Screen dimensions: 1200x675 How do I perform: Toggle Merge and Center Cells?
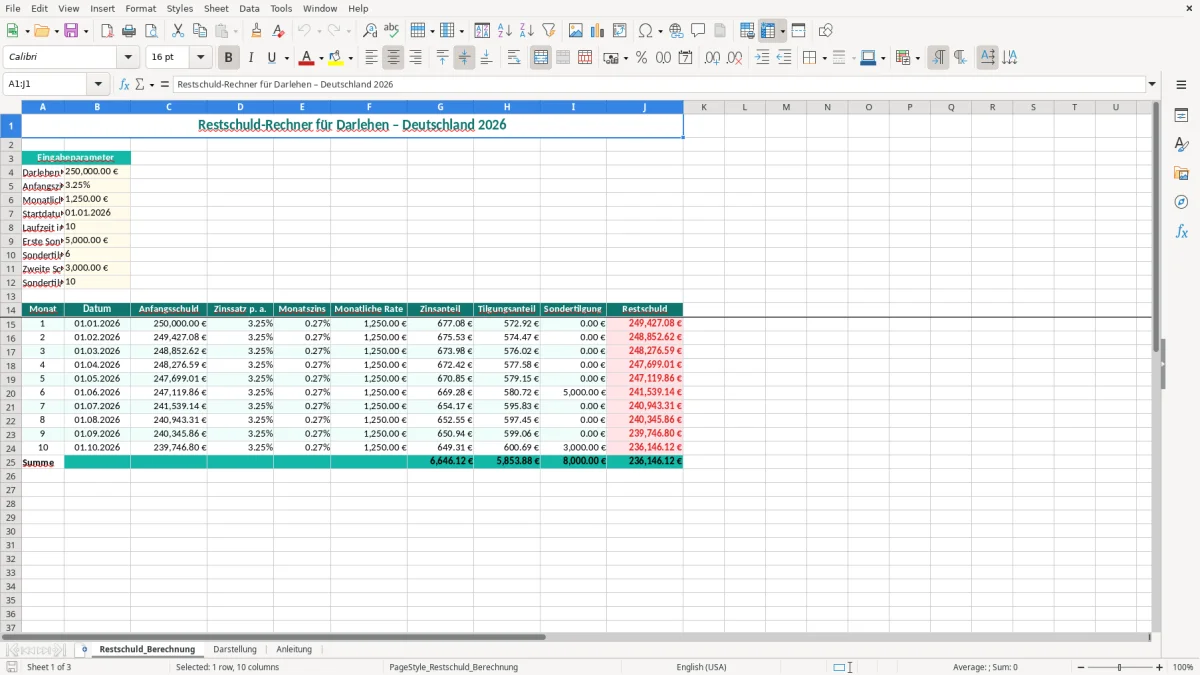tap(541, 58)
